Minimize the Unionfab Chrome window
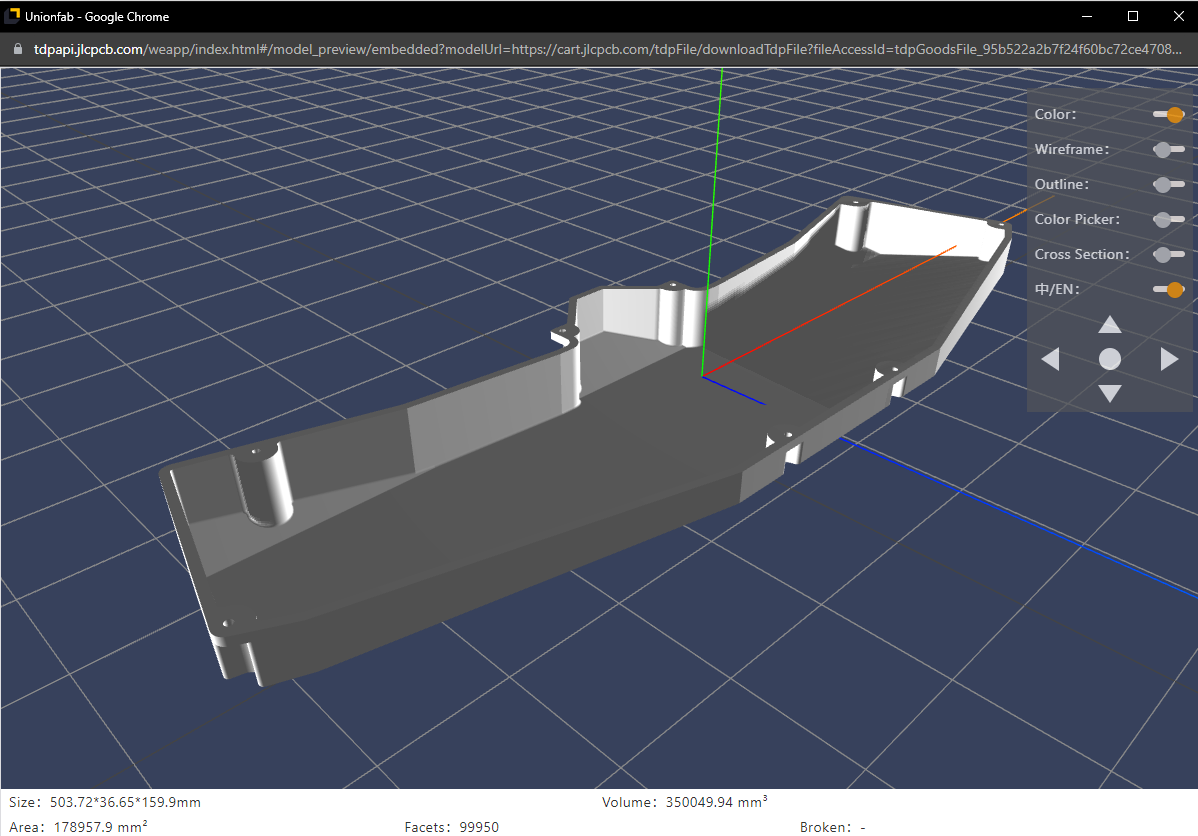This screenshot has height=836, width=1198. pyautogui.click(x=1087, y=16)
